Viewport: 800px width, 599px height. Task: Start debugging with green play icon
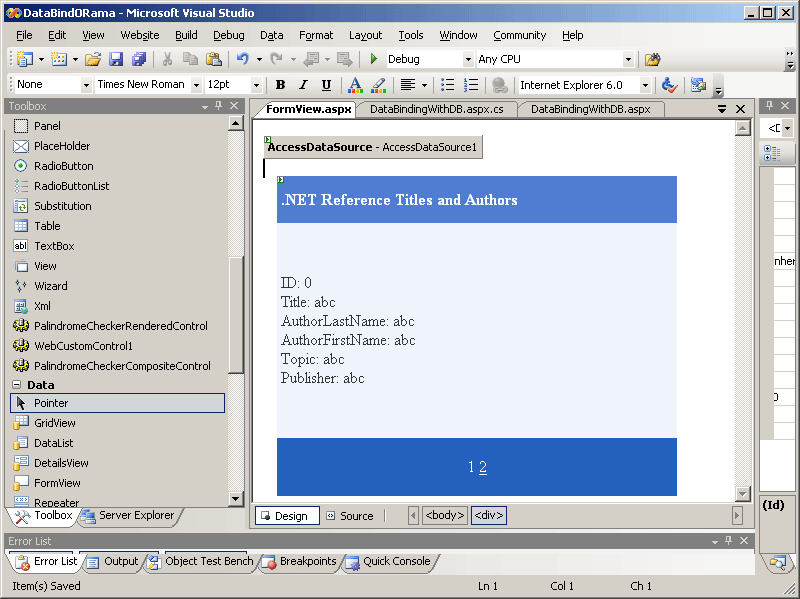[374, 60]
